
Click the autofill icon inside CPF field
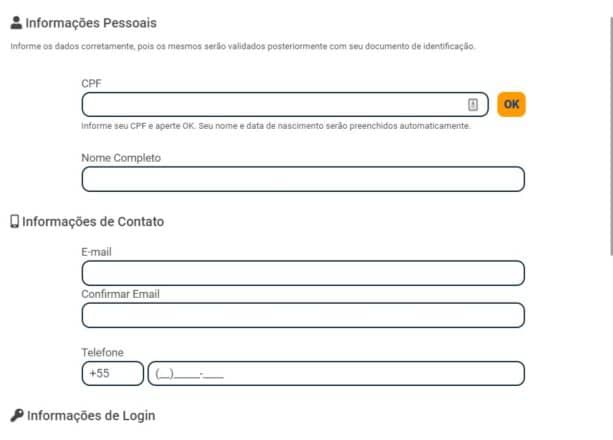[x=473, y=104]
